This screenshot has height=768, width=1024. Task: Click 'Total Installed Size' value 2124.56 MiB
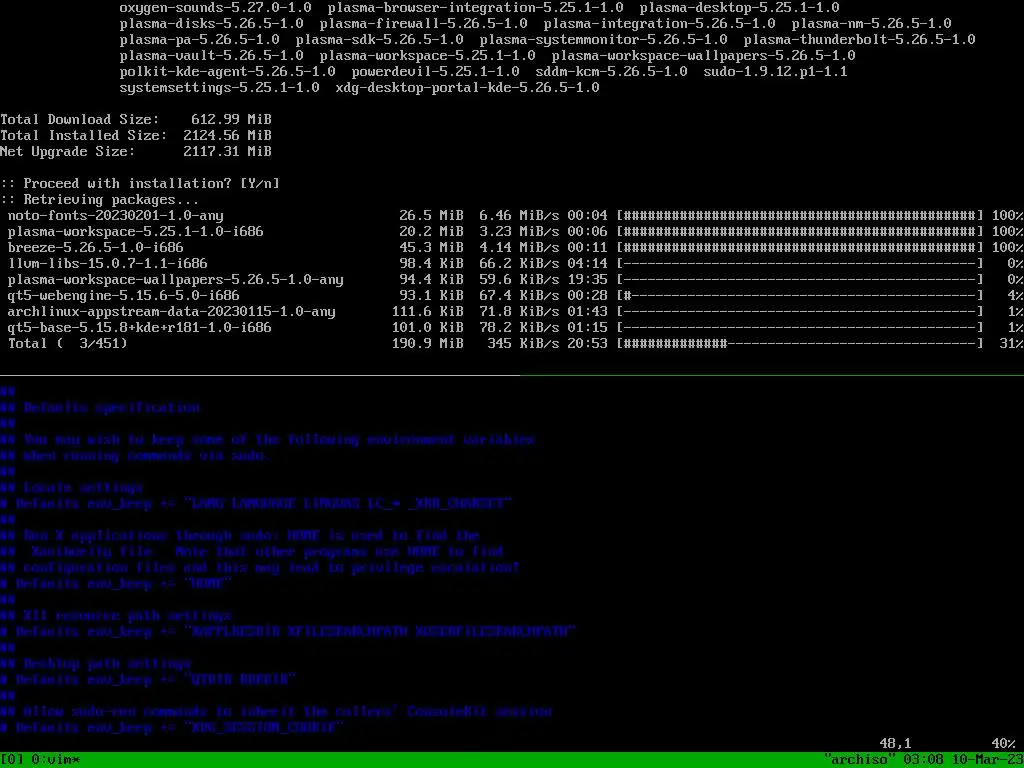coord(227,135)
